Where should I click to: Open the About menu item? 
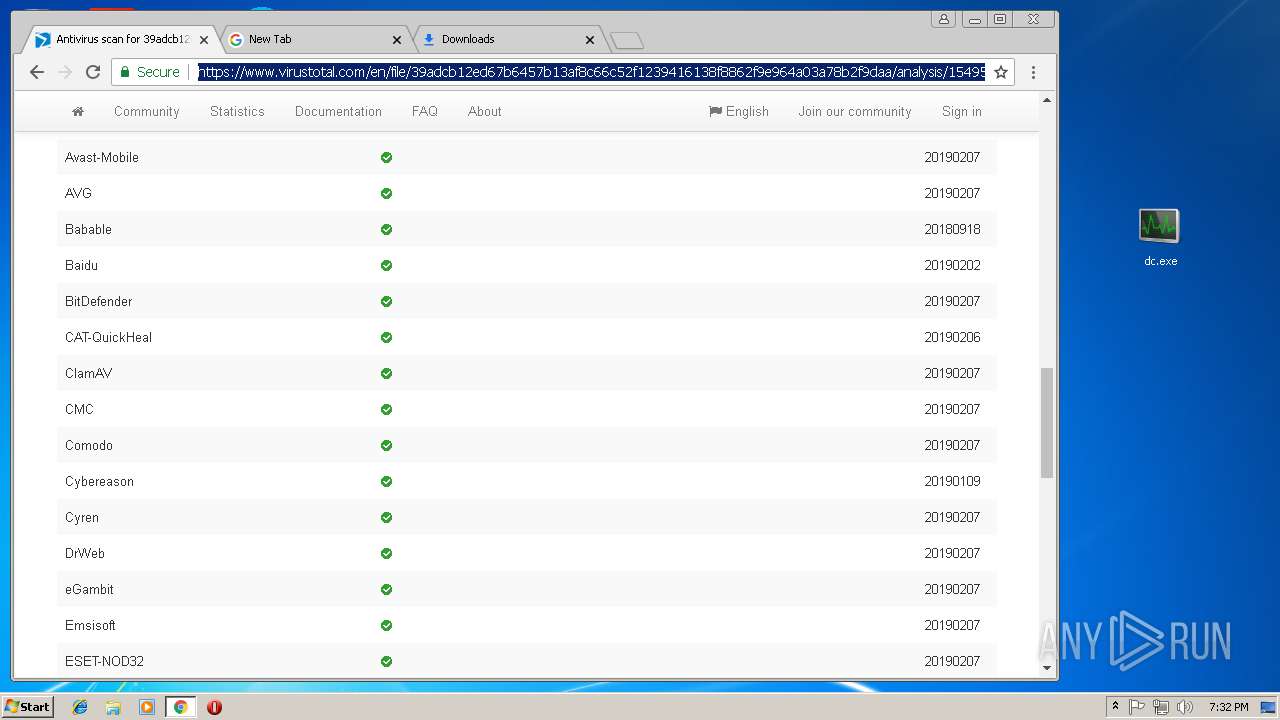[485, 111]
